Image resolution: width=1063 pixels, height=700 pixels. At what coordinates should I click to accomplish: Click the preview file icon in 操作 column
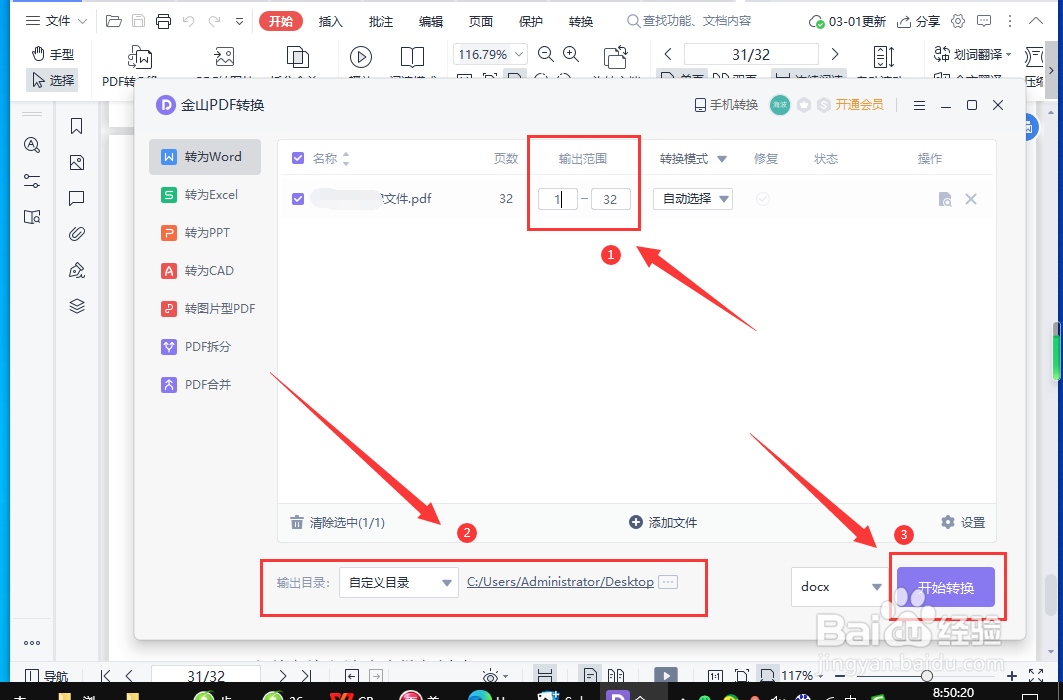[944, 199]
